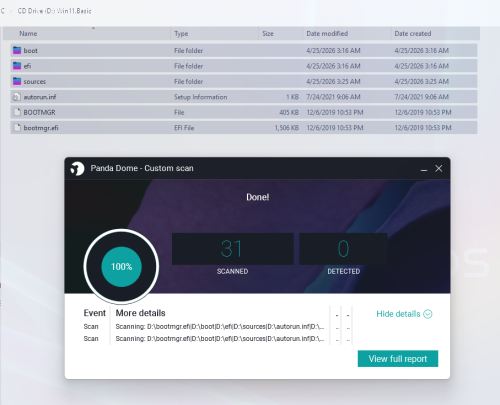
Task: Click the Panda Dome logo icon
Action: click(x=77, y=168)
